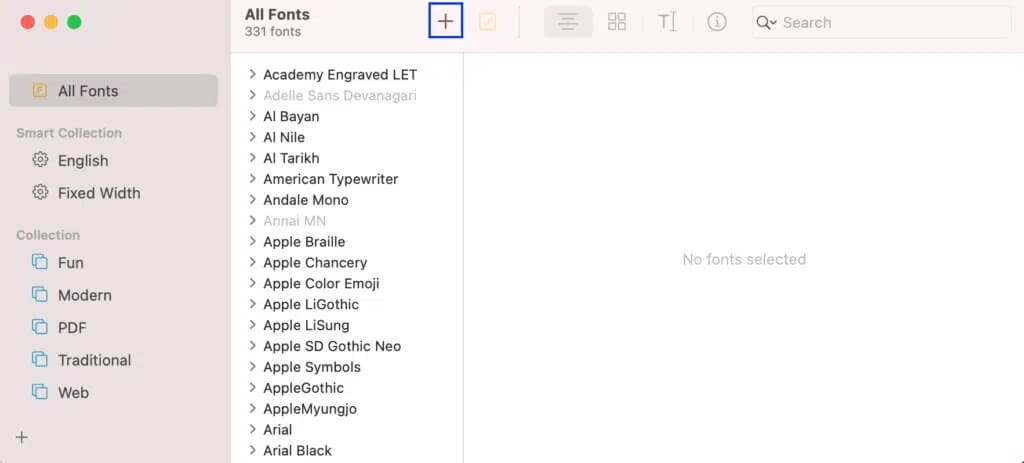Click the add font plus button in toolbar
The width and height of the screenshot is (1024, 463).
[445, 22]
